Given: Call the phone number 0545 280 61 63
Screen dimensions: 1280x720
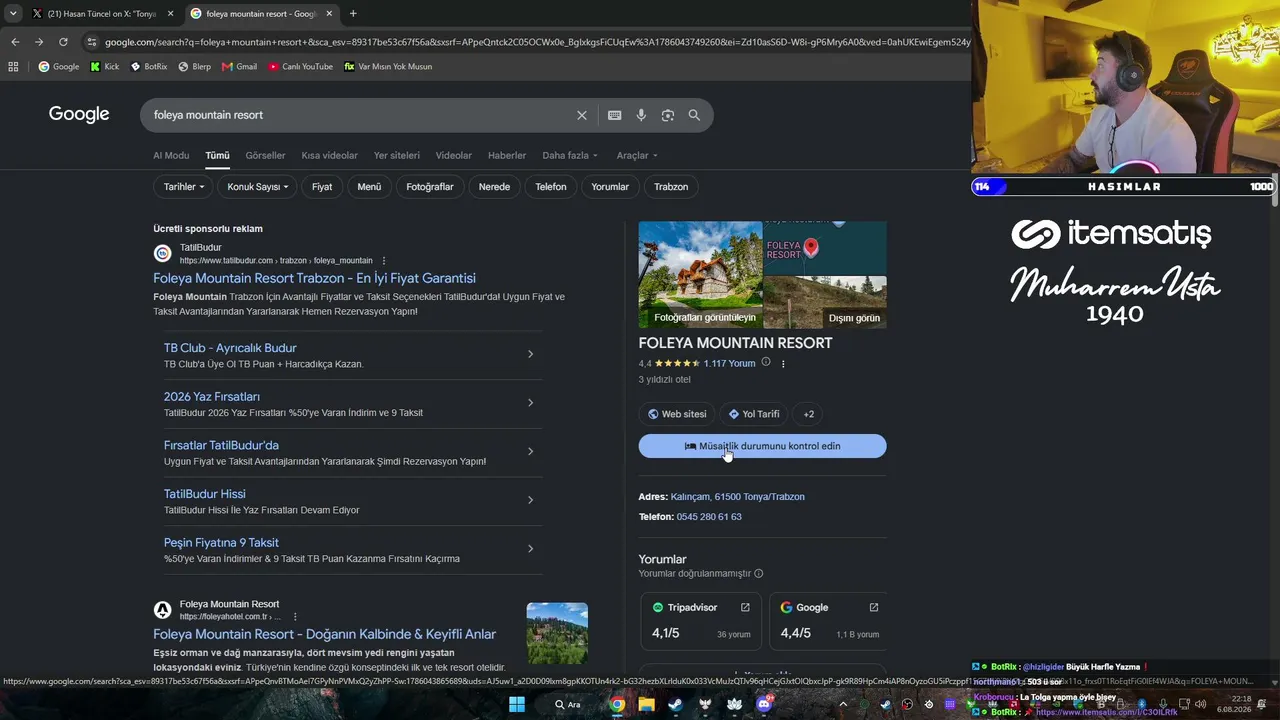Looking at the screenshot, I should (709, 517).
